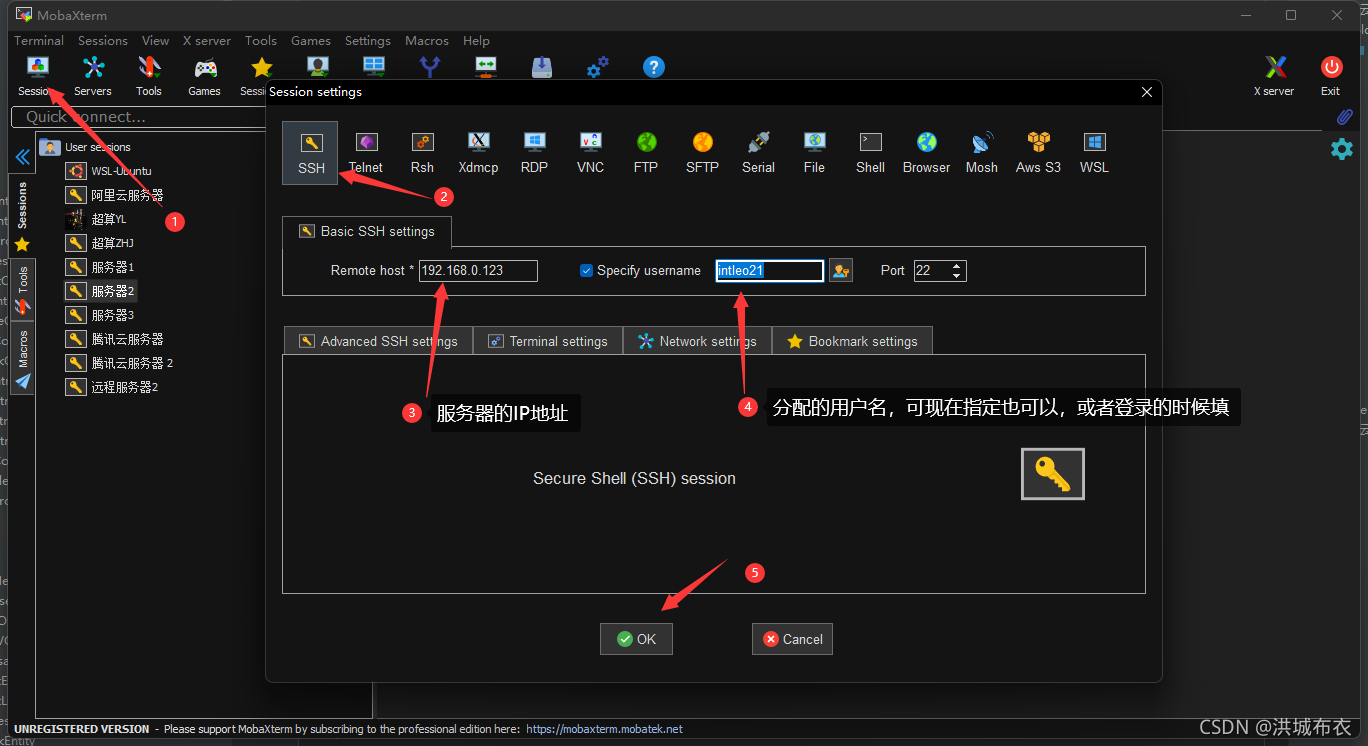Select the Serial session type
This screenshot has height=746, width=1368.
tap(758, 153)
